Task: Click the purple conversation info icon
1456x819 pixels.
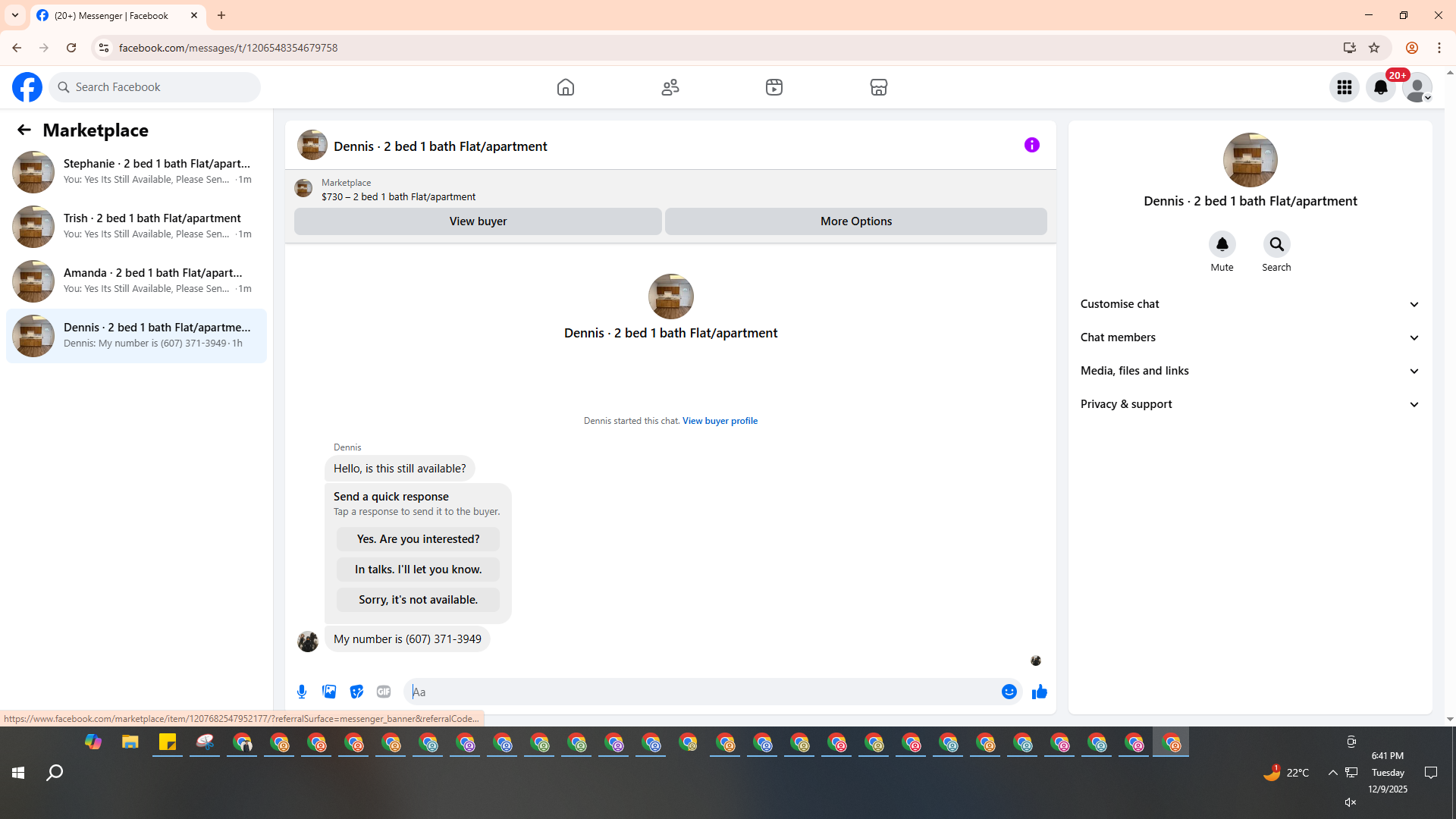Action: pyautogui.click(x=1031, y=145)
